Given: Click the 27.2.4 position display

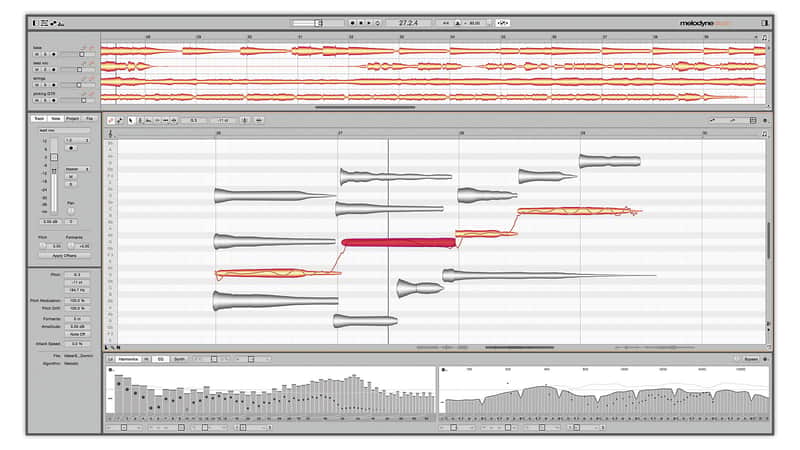Looking at the screenshot, I should 408,23.
